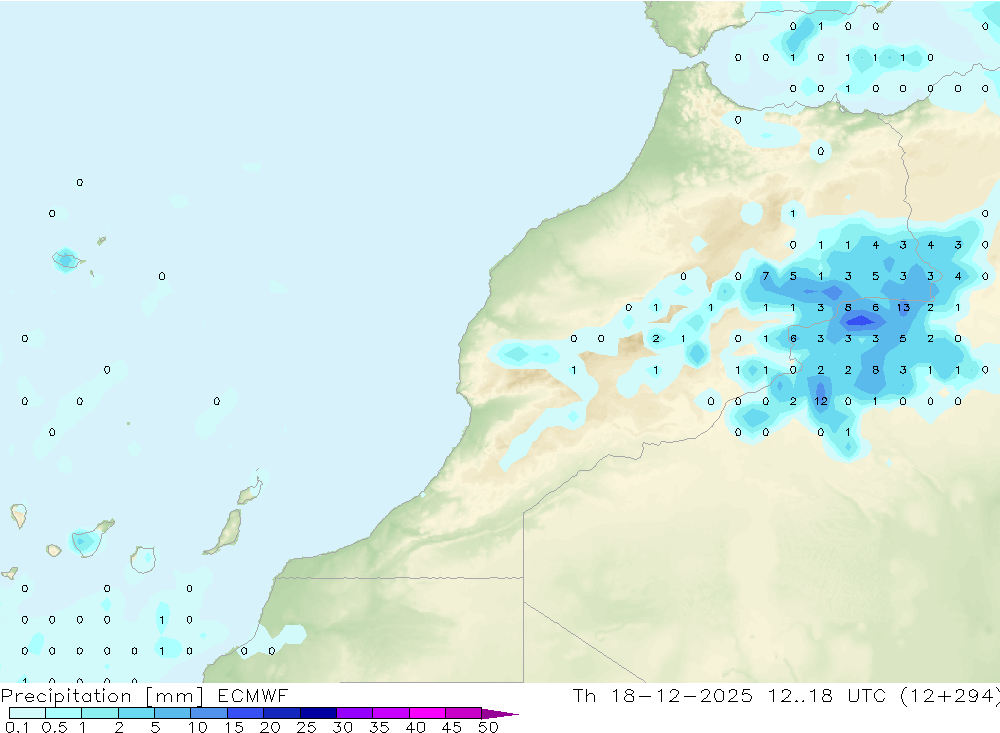Select the 35 to 40 mm legend swatch
This screenshot has height=733, width=1000.
click(x=391, y=713)
